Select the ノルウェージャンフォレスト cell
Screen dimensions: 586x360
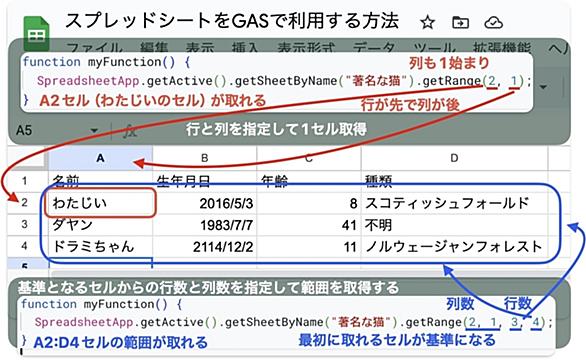point(454,246)
